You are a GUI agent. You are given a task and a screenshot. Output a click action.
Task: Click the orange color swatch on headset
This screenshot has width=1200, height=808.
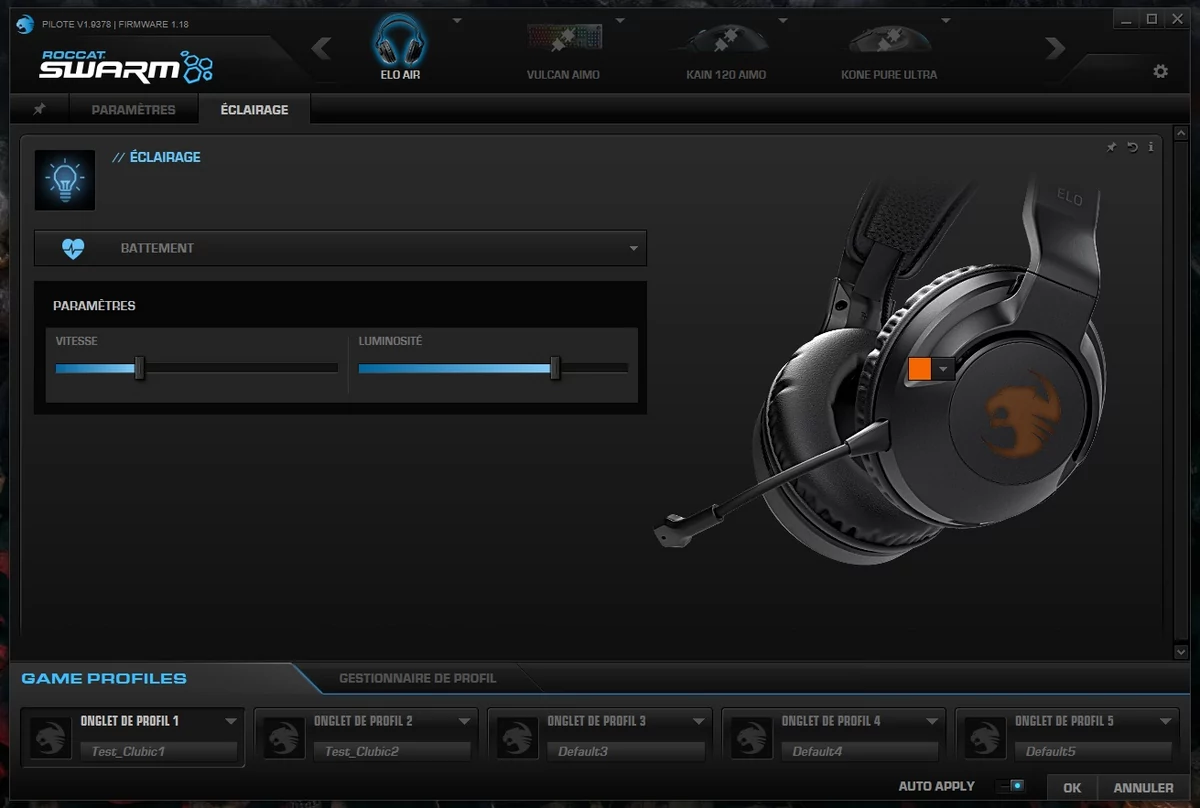tap(920, 368)
